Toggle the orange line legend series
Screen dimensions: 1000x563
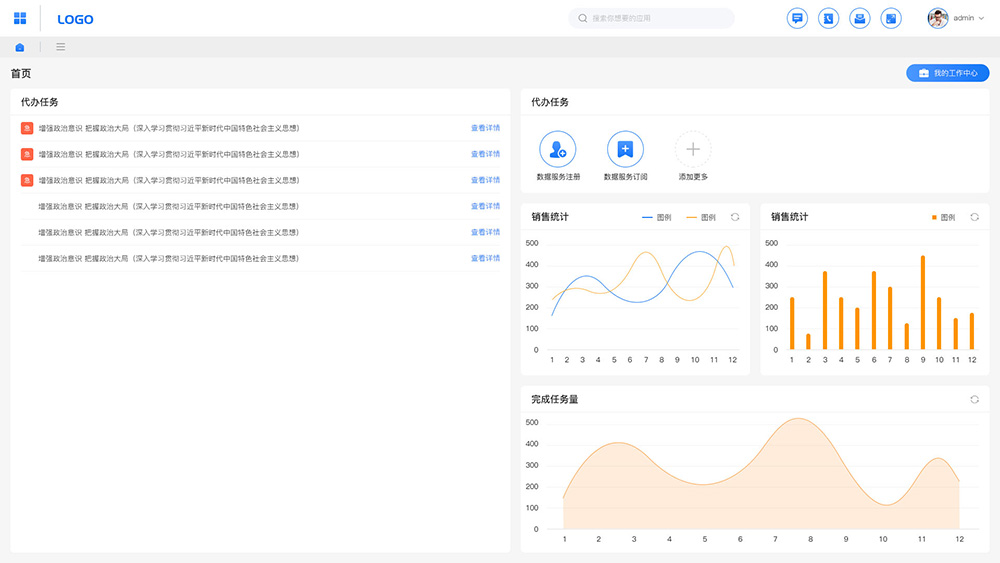[700, 217]
